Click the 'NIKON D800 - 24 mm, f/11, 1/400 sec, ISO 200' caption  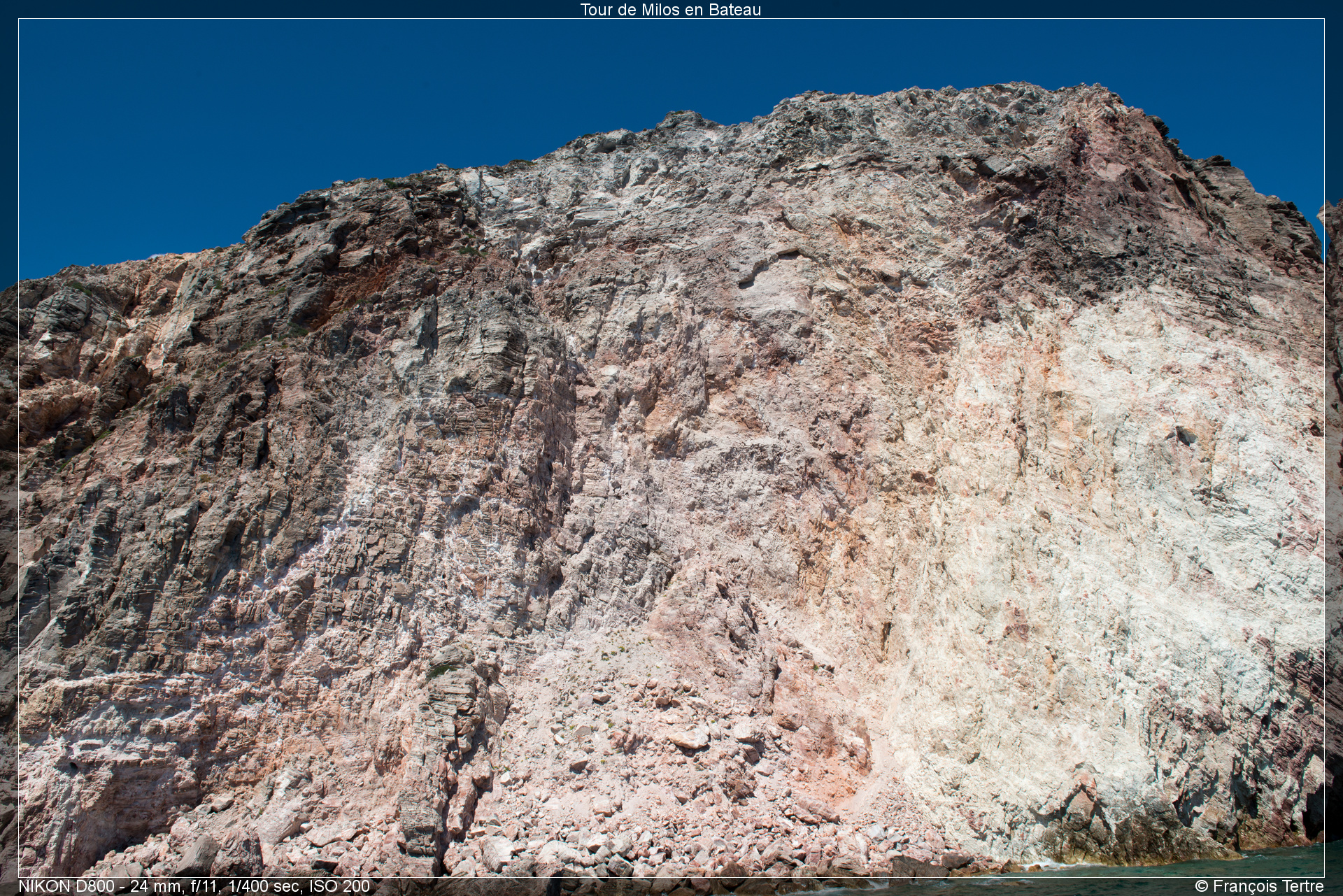point(194,886)
